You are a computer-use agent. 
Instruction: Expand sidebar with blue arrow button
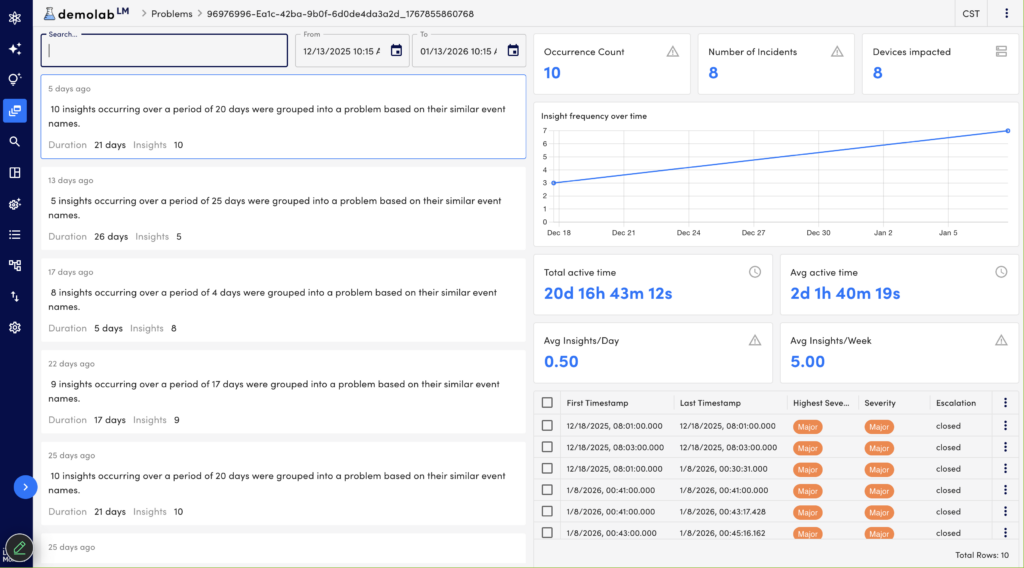coord(25,486)
